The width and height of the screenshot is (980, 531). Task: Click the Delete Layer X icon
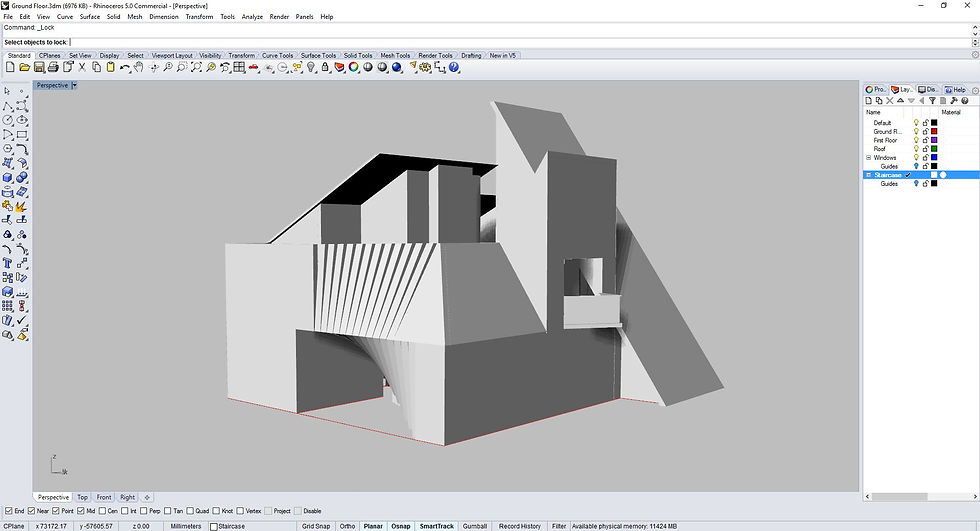pyautogui.click(x=890, y=101)
